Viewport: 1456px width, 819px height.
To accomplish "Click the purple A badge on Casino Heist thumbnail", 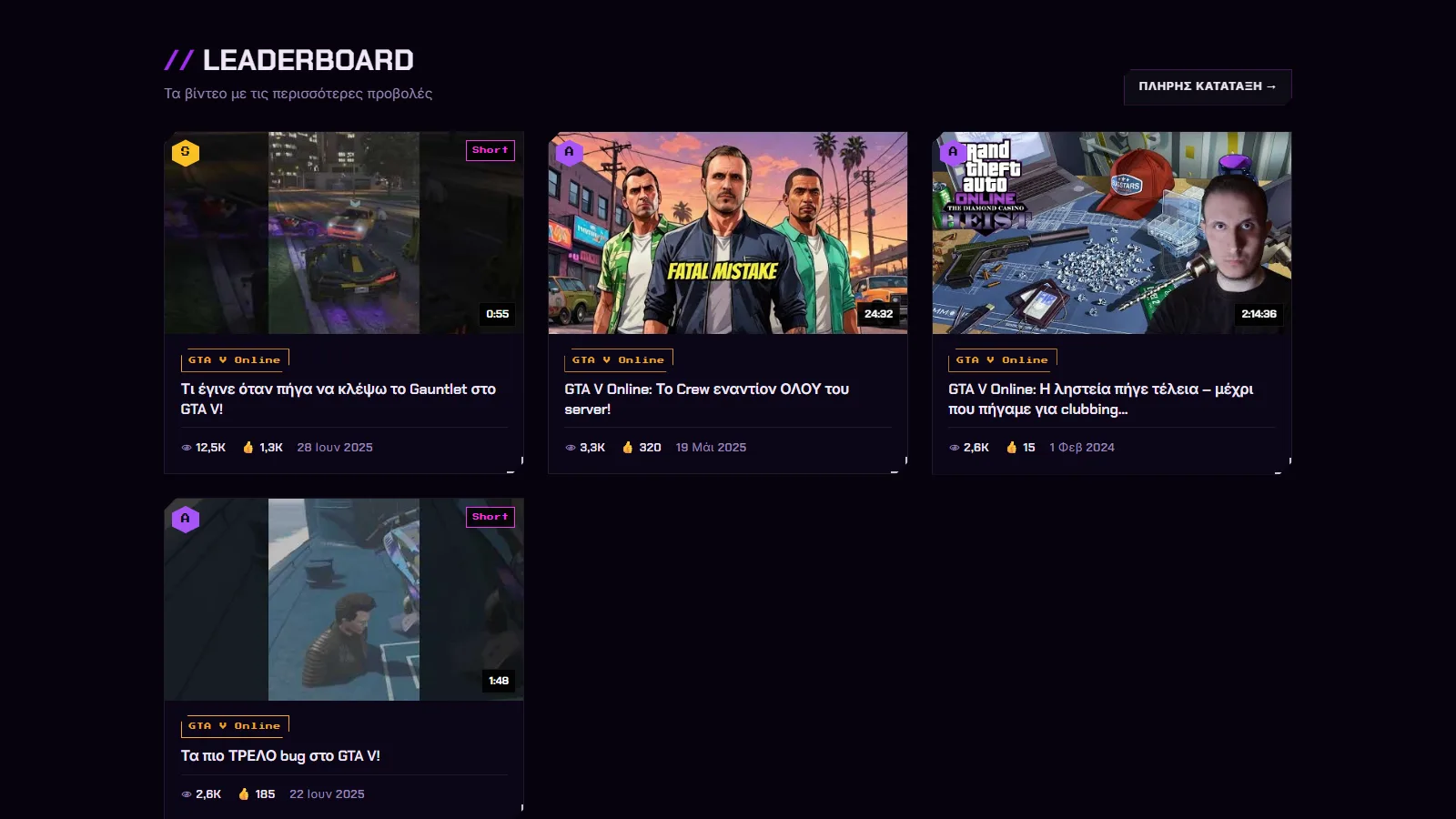I will point(954,152).
